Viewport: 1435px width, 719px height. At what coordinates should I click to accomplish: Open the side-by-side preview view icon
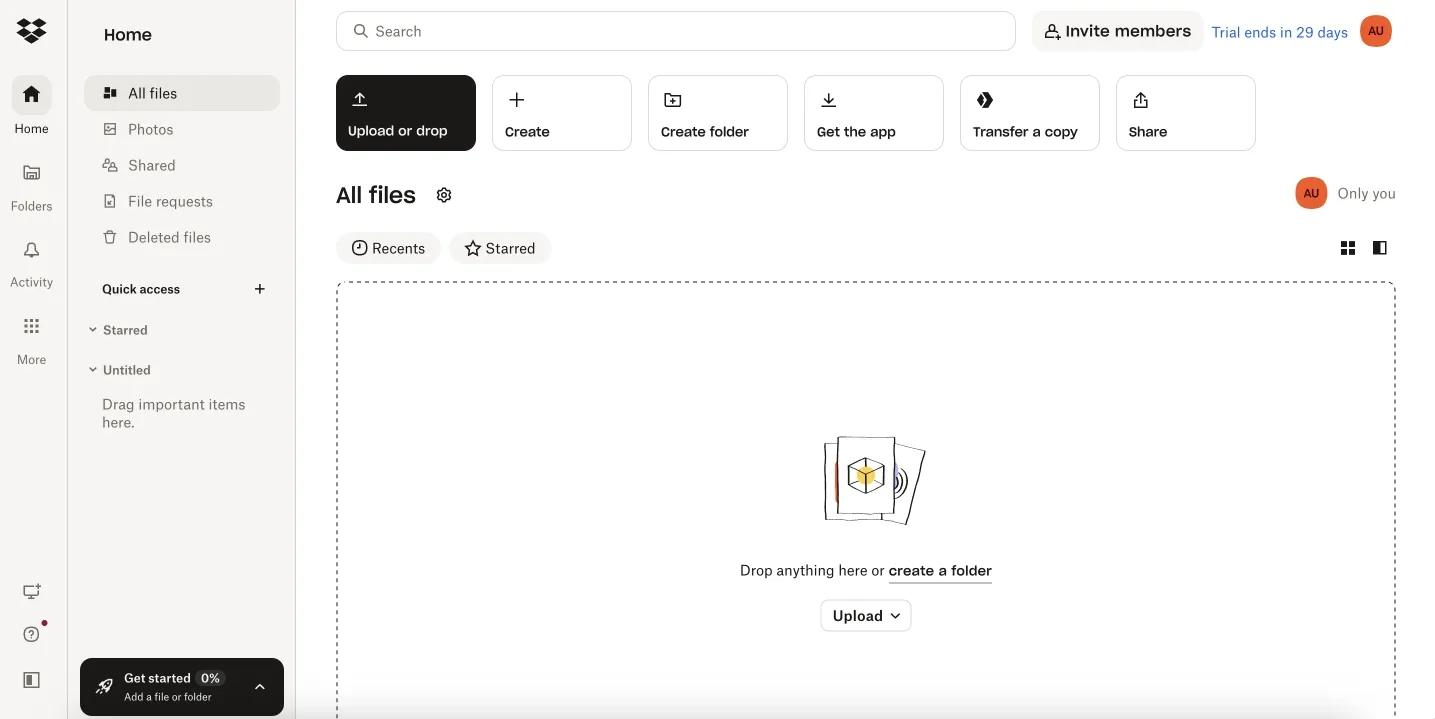[x=1379, y=247]
